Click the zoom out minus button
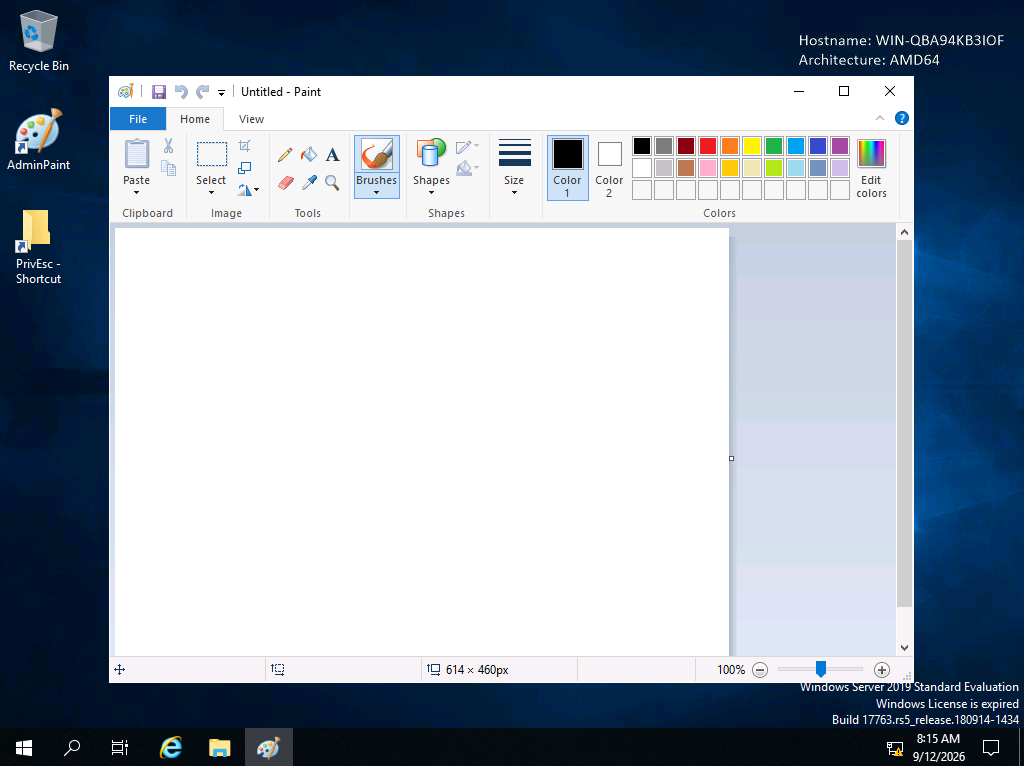Image resolution: width=1024 pixels, height=766 pixels. (x=760, y=670)
